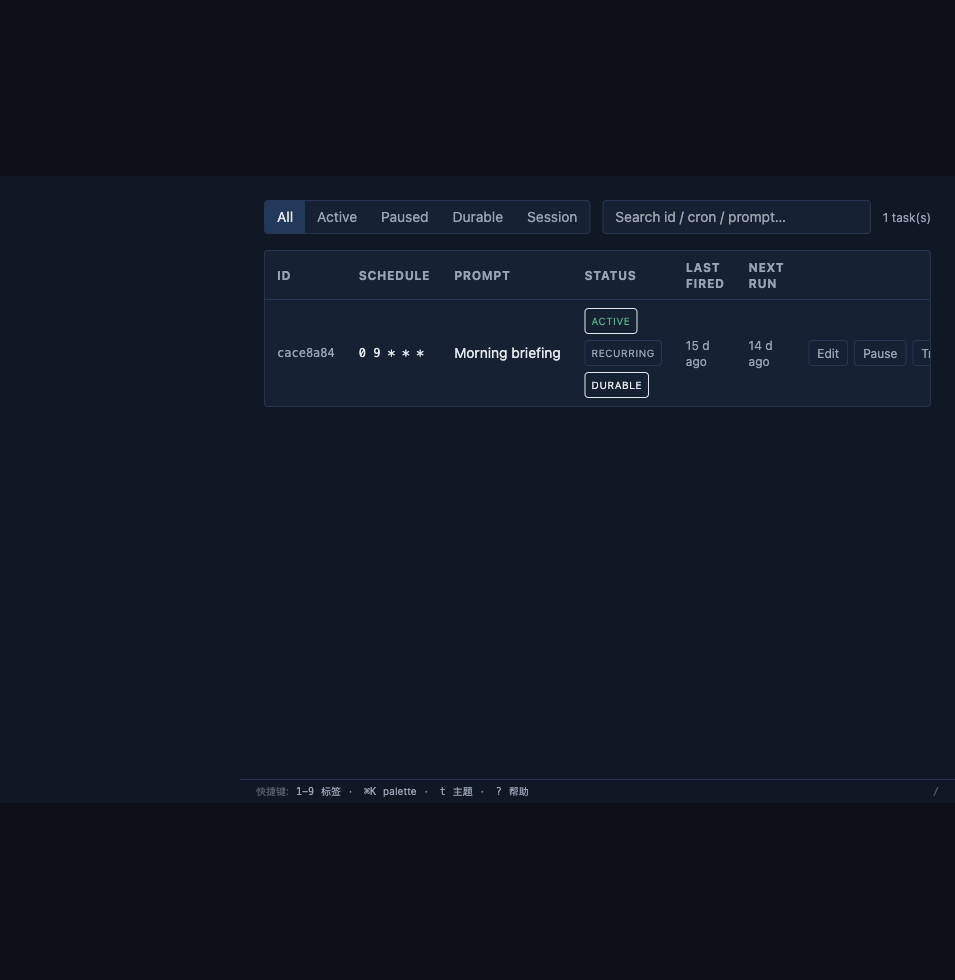The height and width of the screenshot is (980, 955).
Task: Click the STATUS column header
Action: (x=610, y=276)
